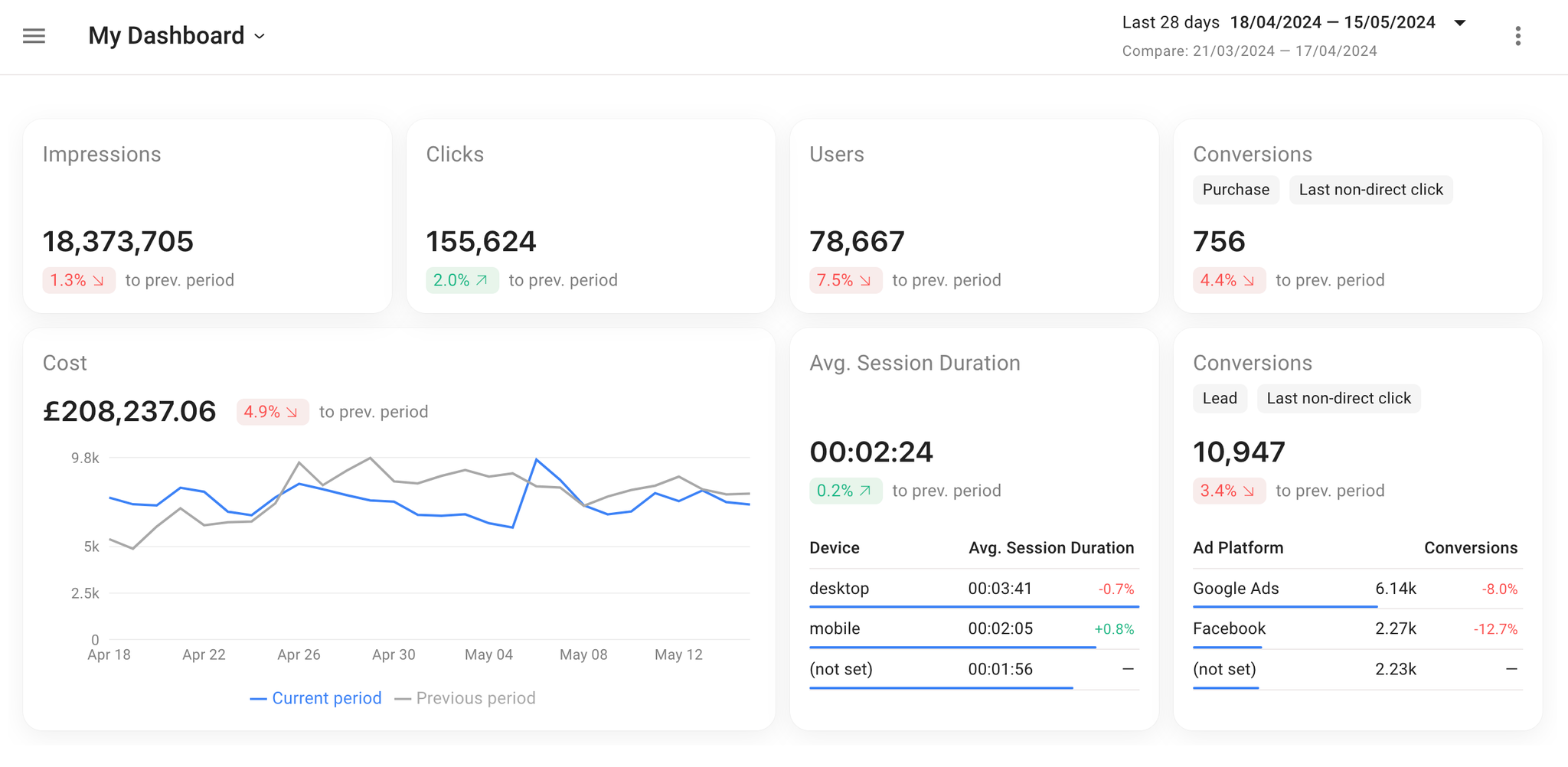Select the Google Ads platform row
The width and height of the screenshot is (1568, 767).
point(1357,589)
